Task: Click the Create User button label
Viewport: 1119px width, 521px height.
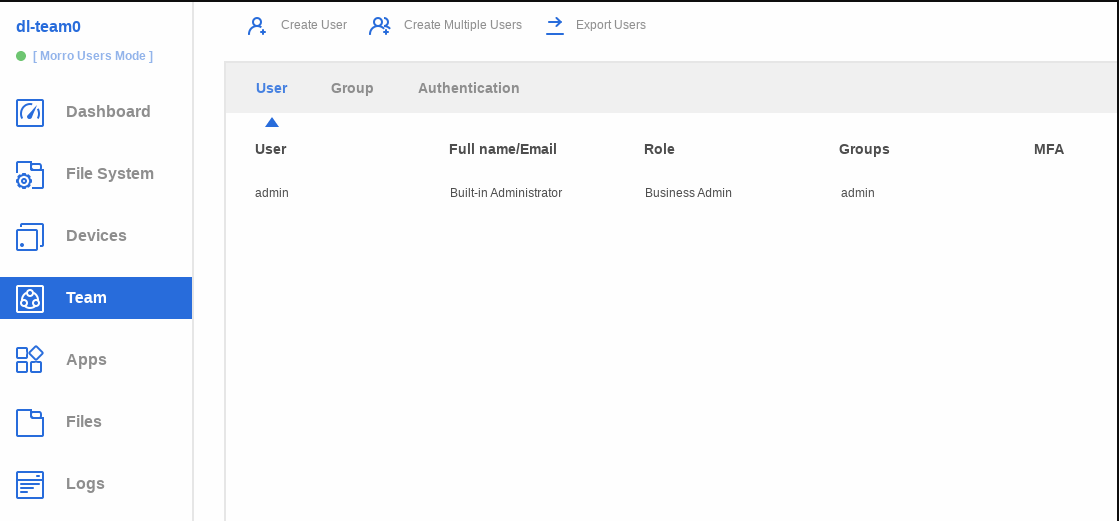Action: coord(314,25)
